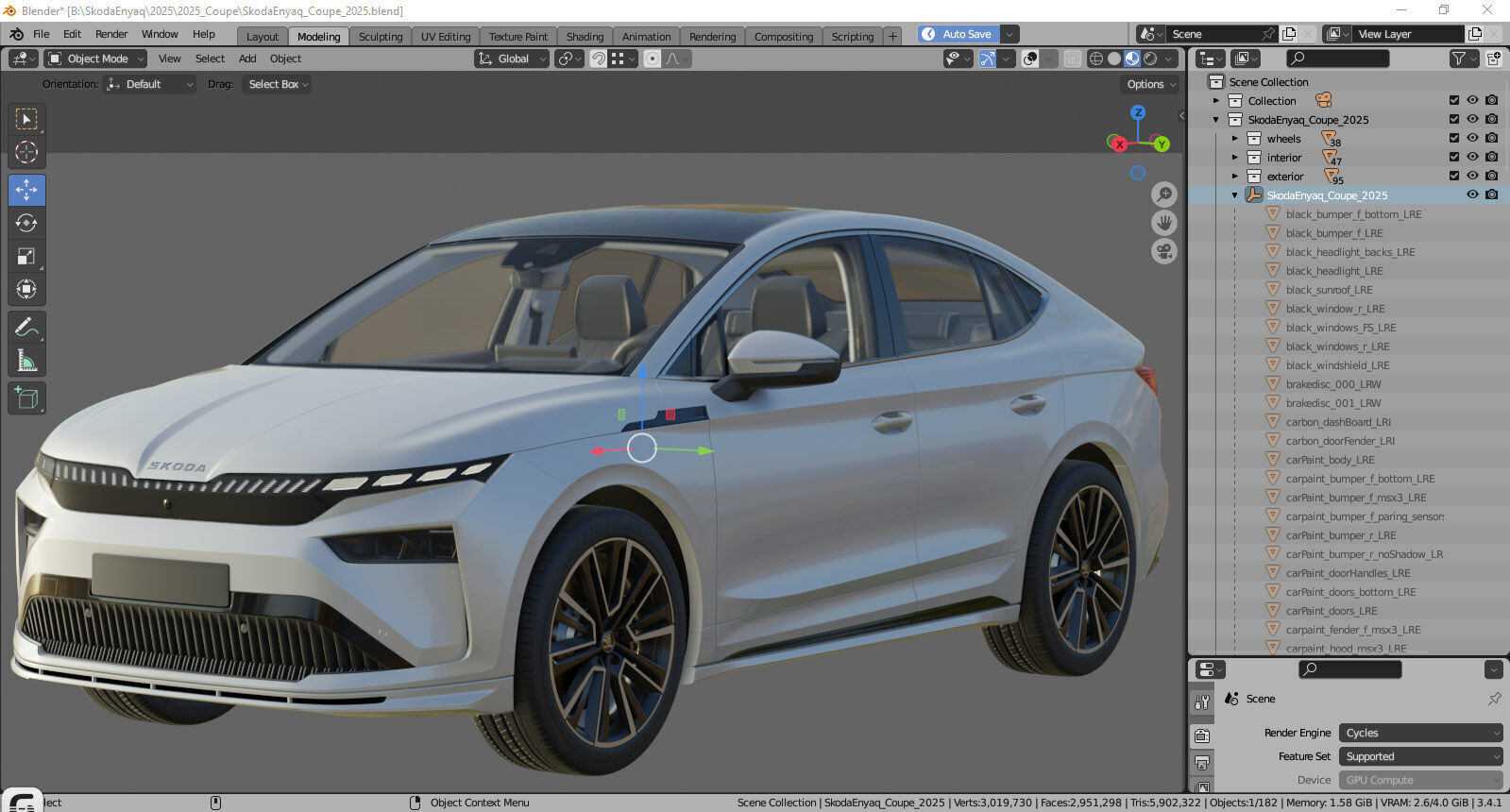Click the zoom view magnifier icon
Viewport: 1510px width, 812px height.
tap(1164, 195)
